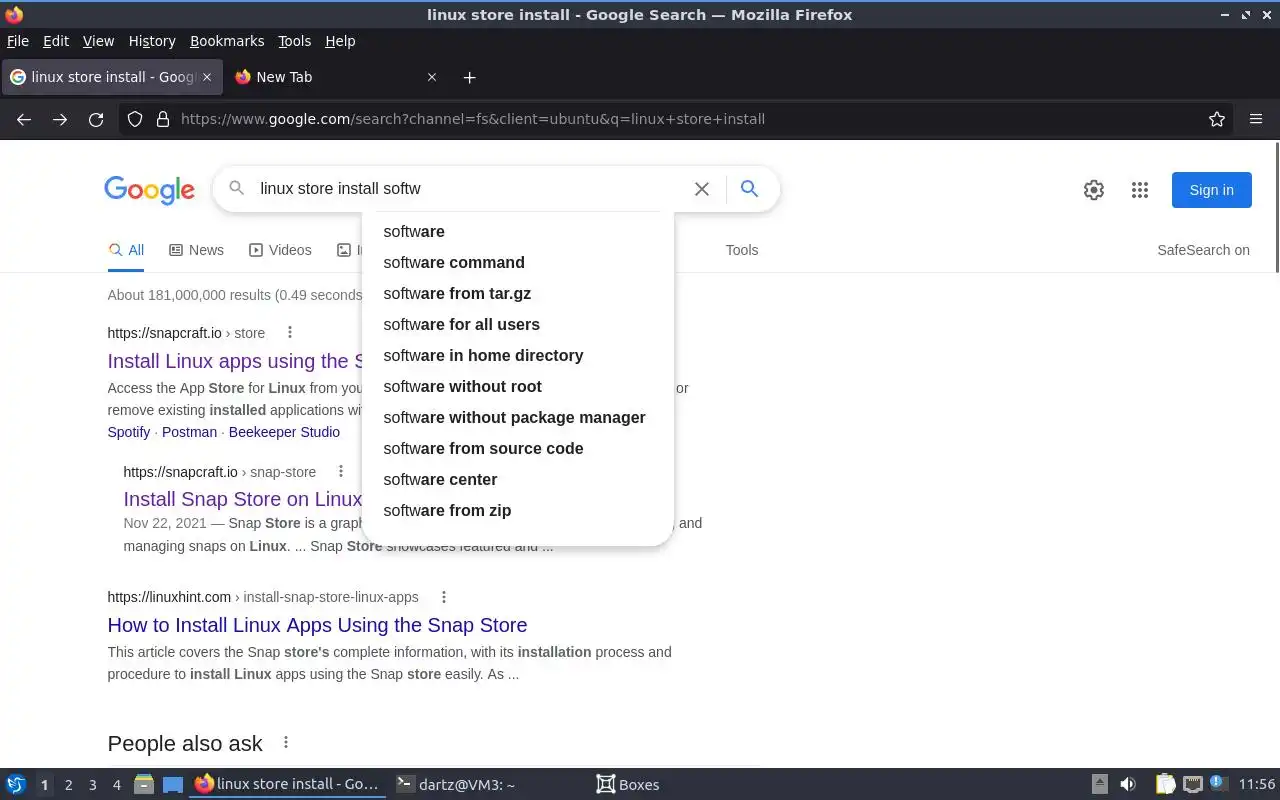Open the taskbar start menu icon
This screenshot has height=800, width=1280.
pyautogui.click(x=16, y=784)
